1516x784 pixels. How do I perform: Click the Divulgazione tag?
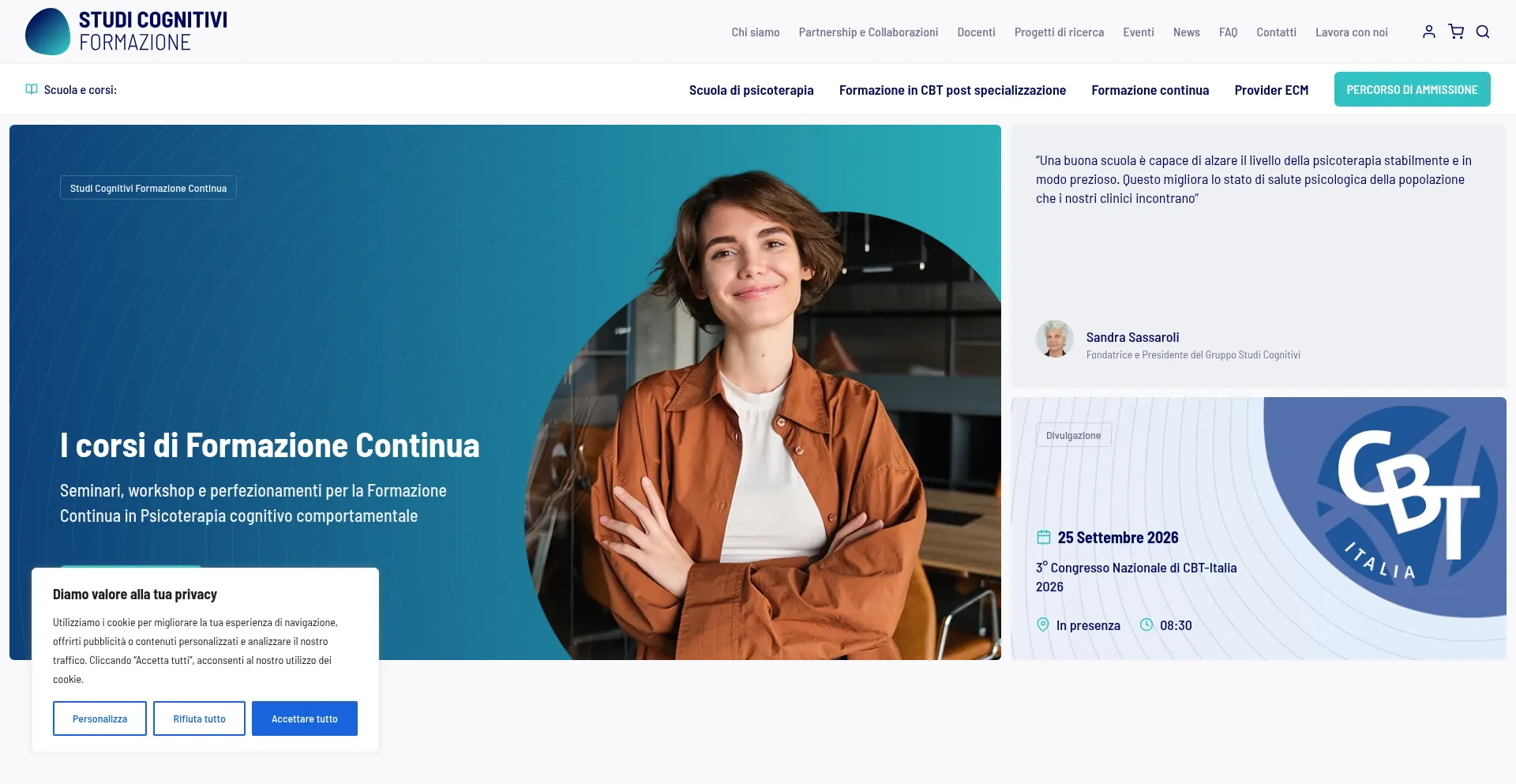coord(1074,435)
